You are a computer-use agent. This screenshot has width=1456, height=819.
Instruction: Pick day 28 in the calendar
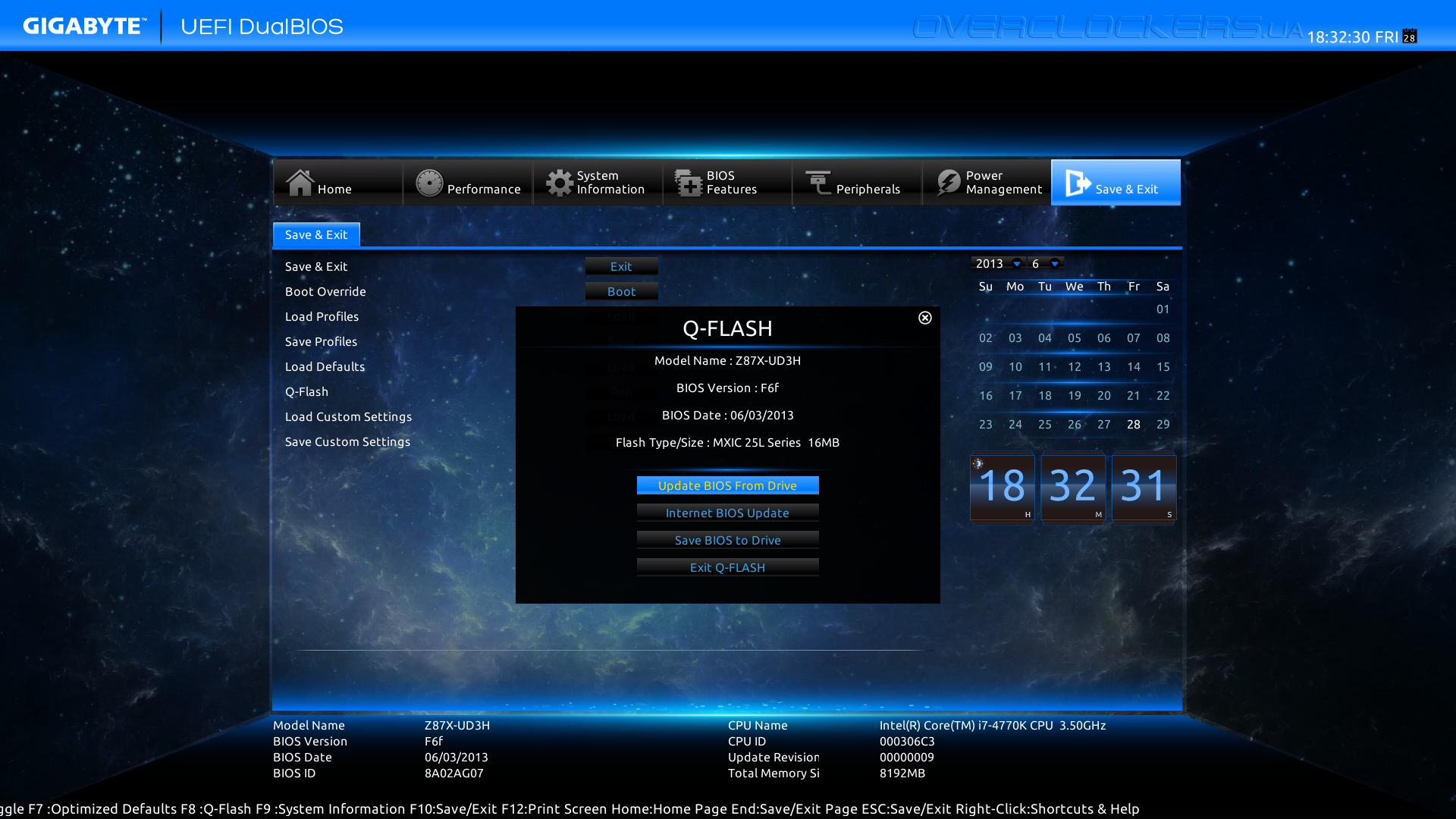pyautogui.click(x=1133, y=424)
